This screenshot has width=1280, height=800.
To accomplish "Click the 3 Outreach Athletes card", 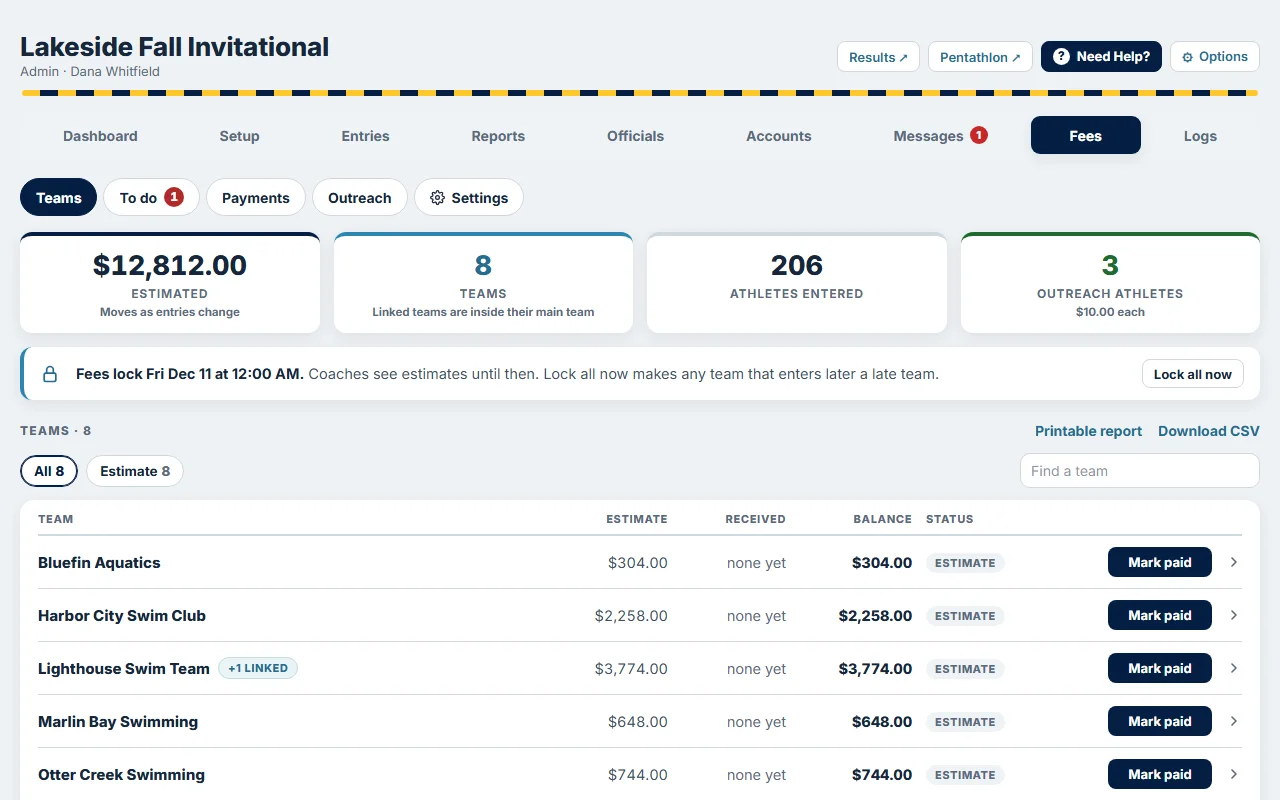I will 1110,283.
